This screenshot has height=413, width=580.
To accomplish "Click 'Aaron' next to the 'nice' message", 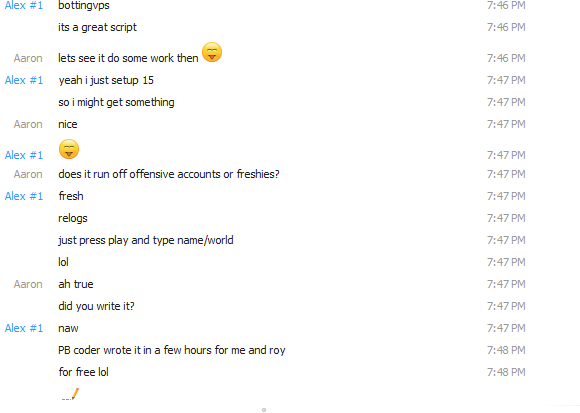I will [28, 124].
